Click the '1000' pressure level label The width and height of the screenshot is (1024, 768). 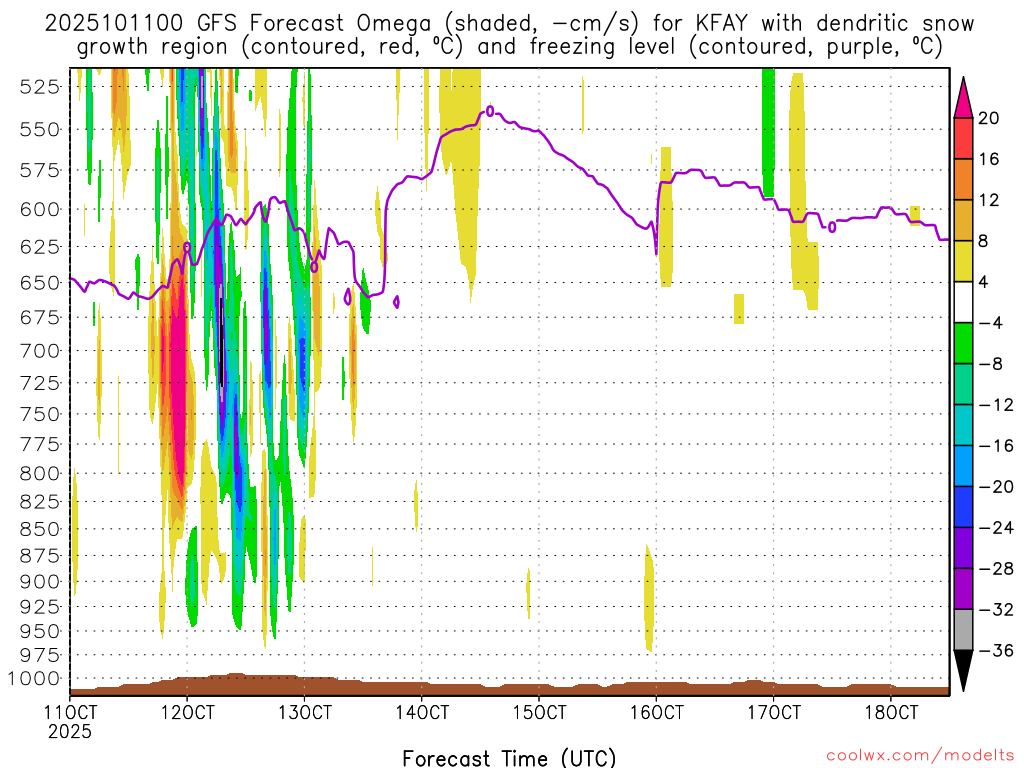[x=34, y=679]
